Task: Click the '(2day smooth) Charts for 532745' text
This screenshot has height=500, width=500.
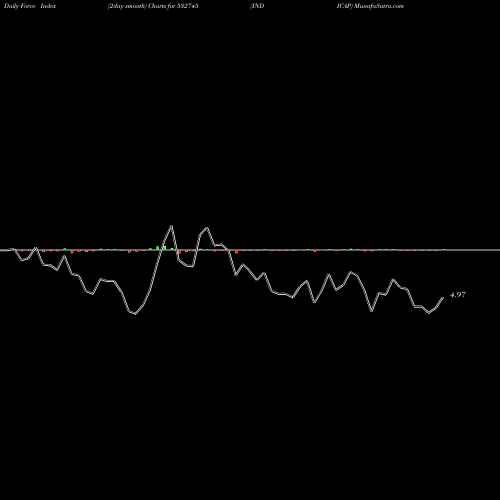Action: [x=153, y=6]
